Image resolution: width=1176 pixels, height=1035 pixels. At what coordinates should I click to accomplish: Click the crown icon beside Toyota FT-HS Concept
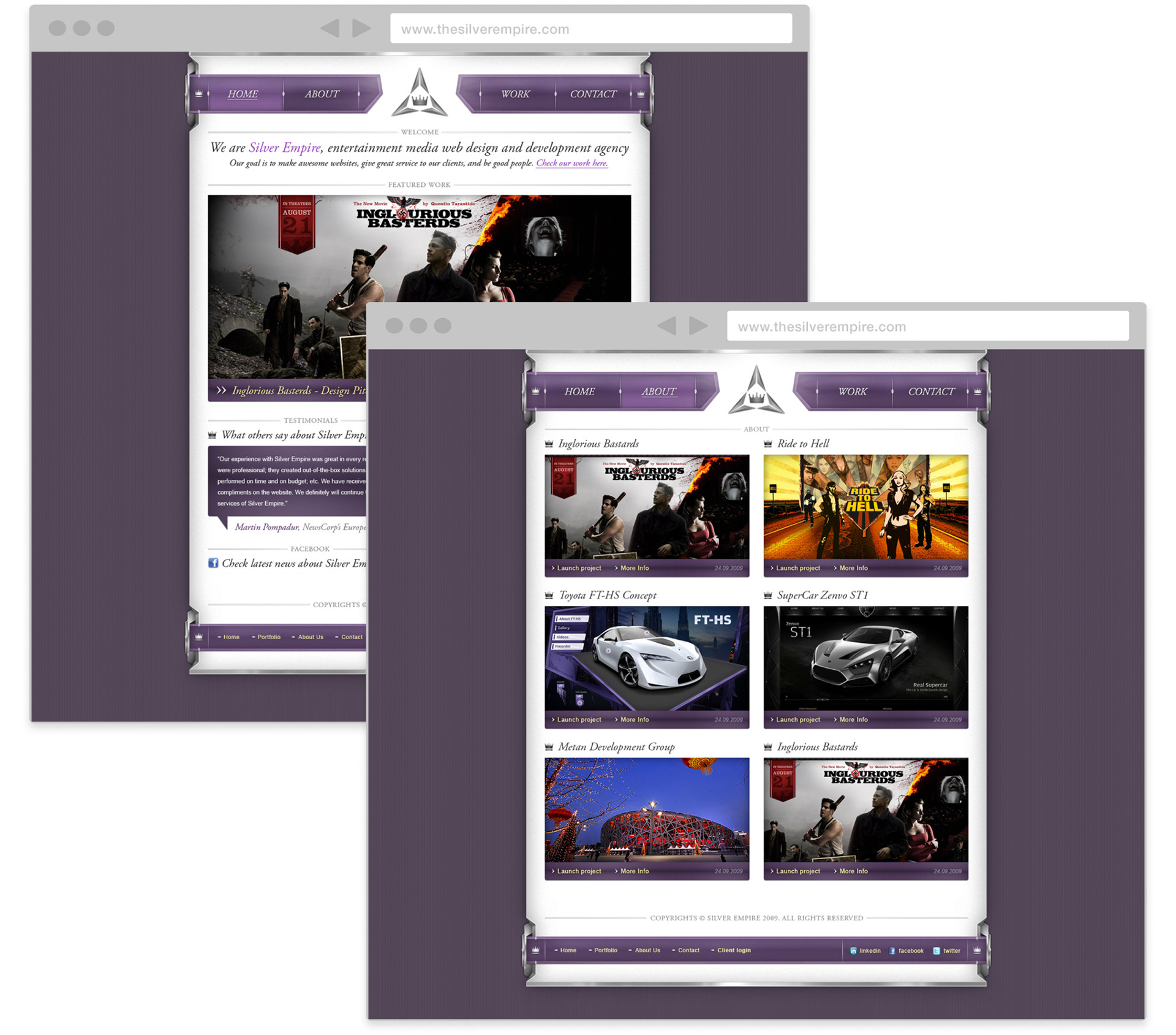549,595
